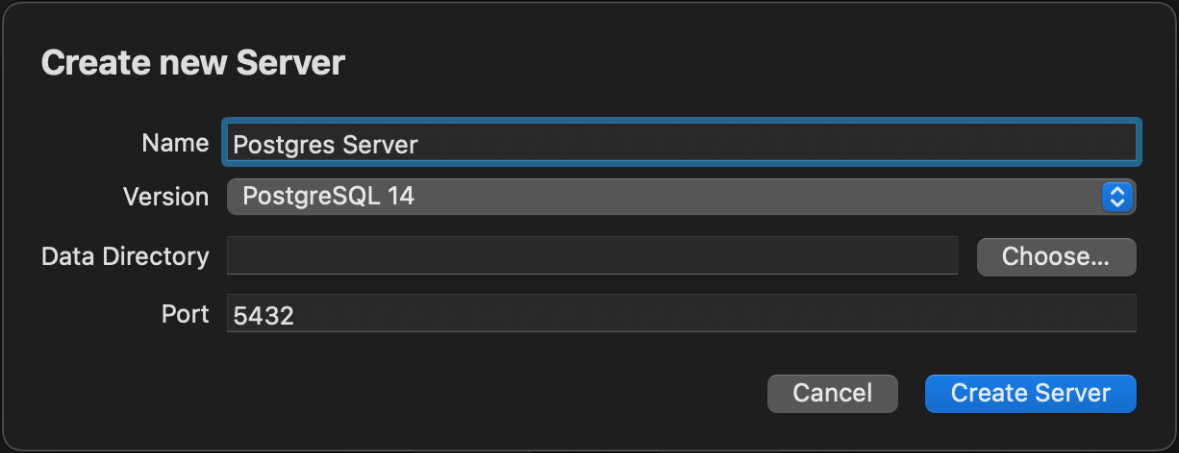This screenshot has width=1179, height=453.
Task: Click the 'Create new Server' dialog title
Action: pos(193,63)
